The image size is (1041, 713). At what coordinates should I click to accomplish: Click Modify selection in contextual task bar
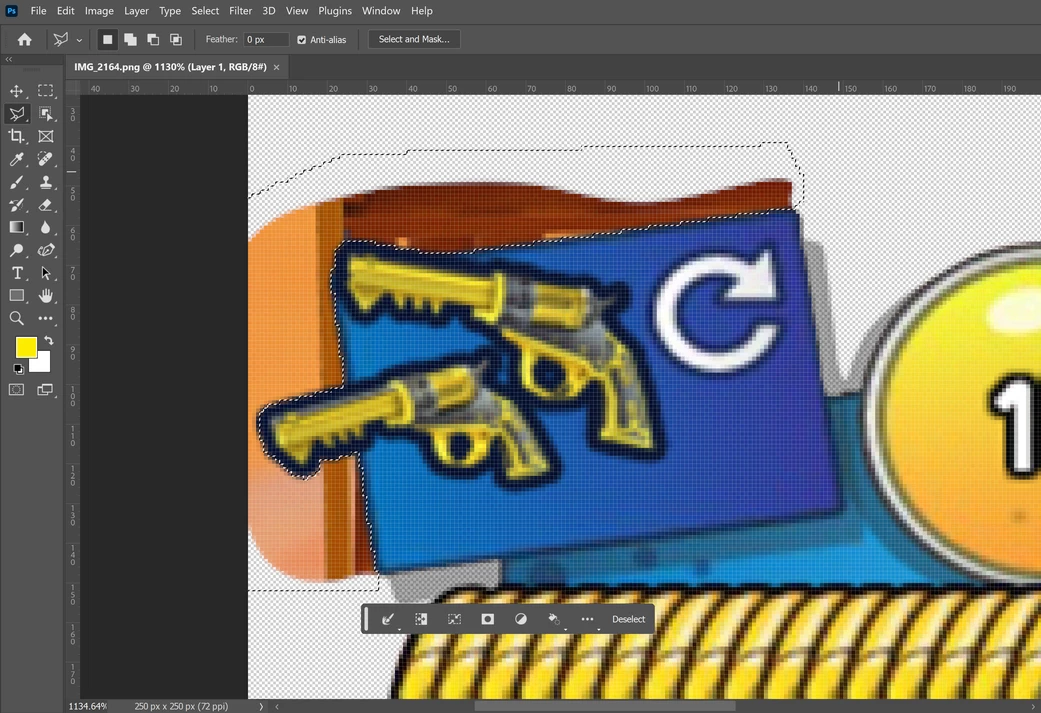388,619
